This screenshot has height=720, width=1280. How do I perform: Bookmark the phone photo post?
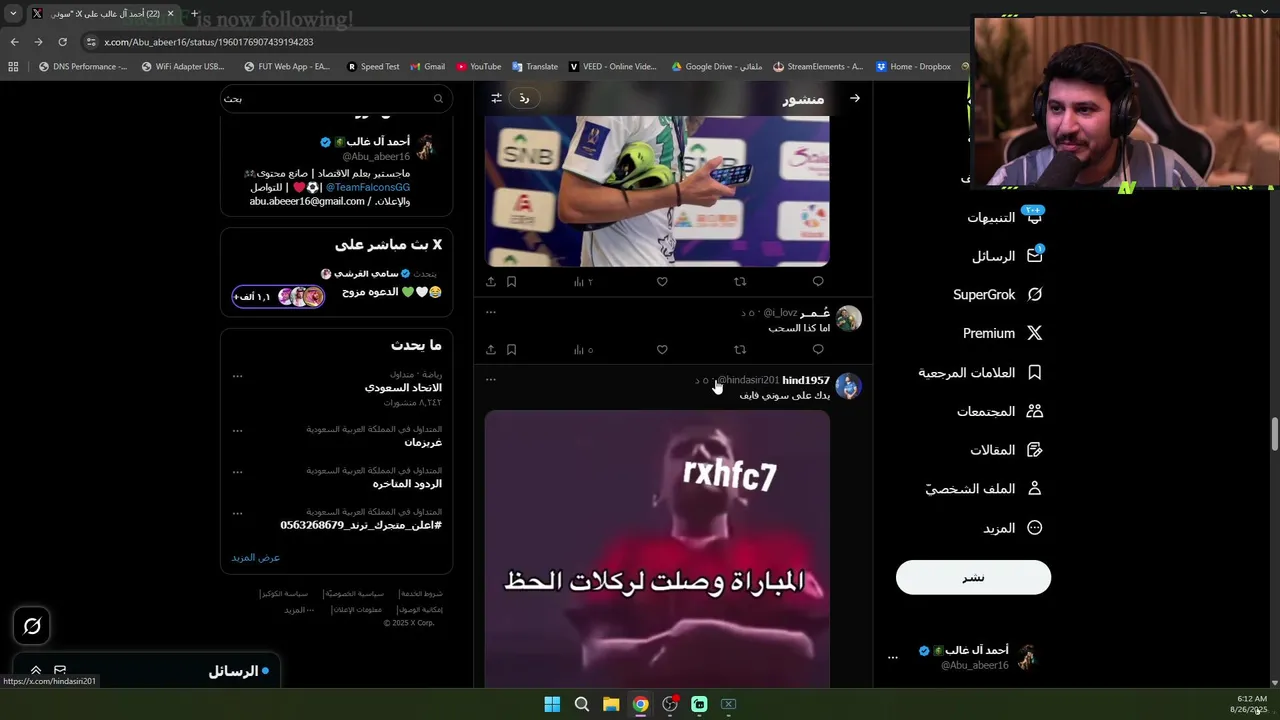point(511,282)
